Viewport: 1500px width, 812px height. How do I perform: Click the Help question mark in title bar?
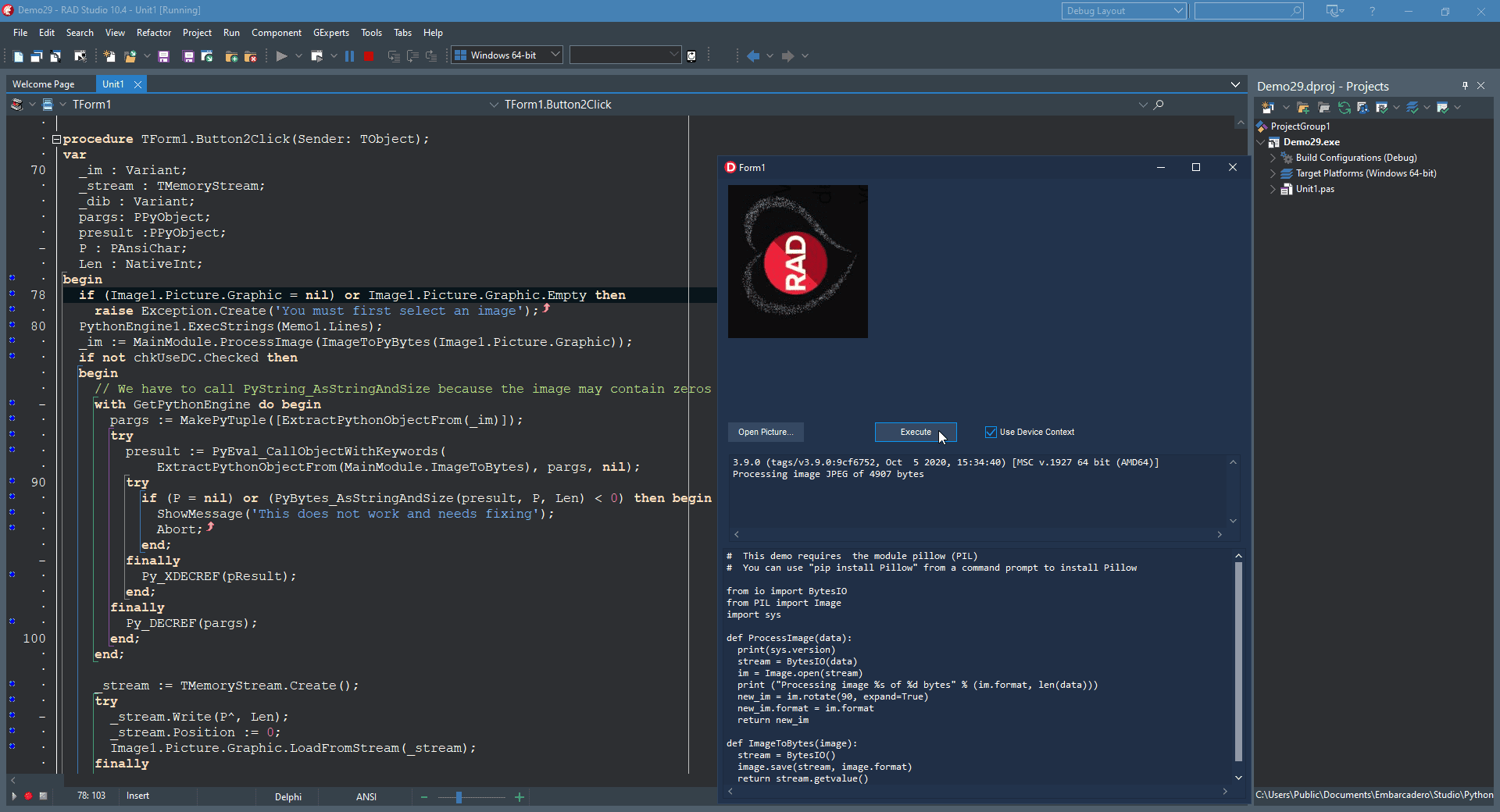(1372, 11)
